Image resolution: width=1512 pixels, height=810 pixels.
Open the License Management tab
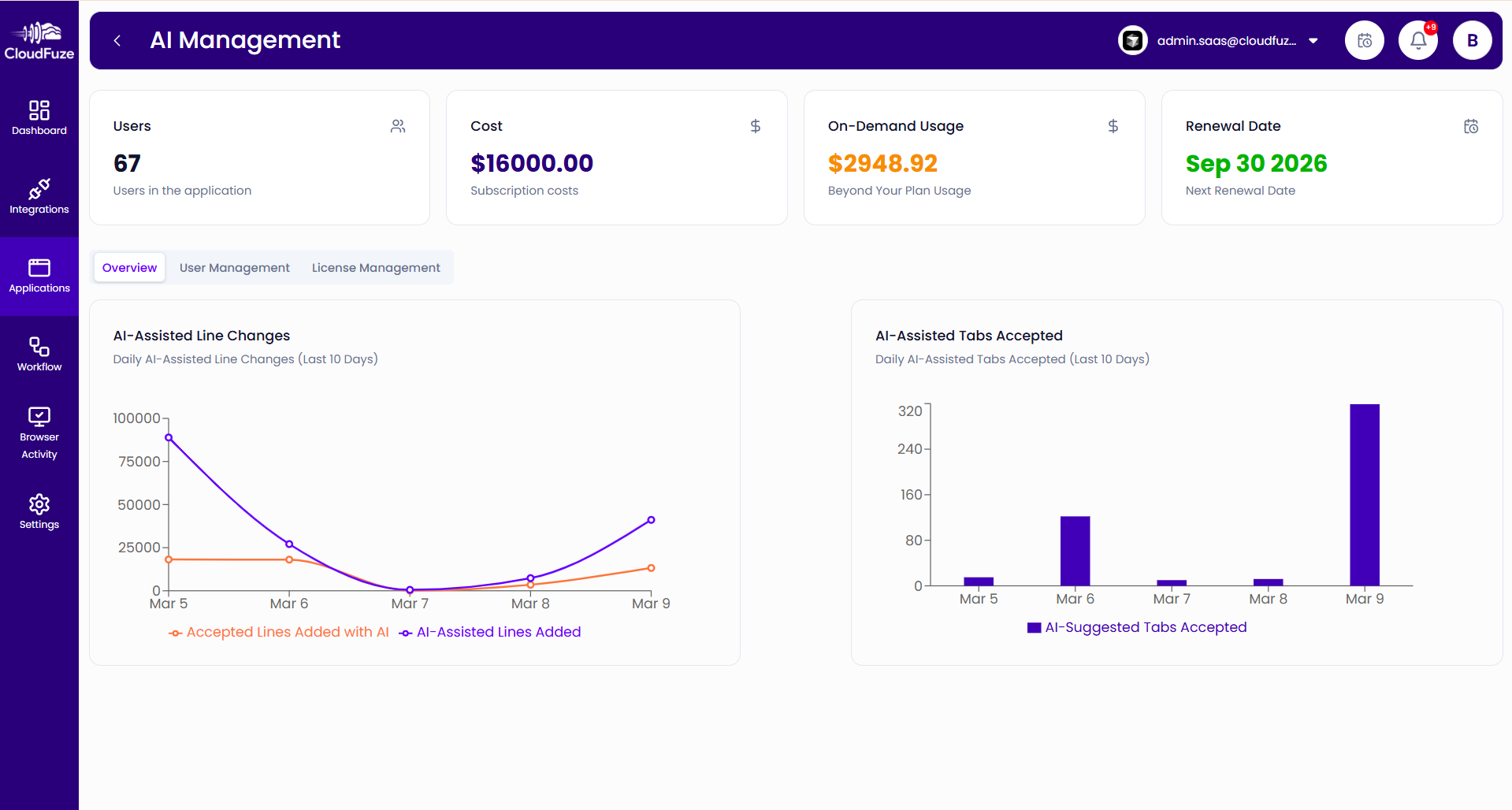click(x=376, y=267)
